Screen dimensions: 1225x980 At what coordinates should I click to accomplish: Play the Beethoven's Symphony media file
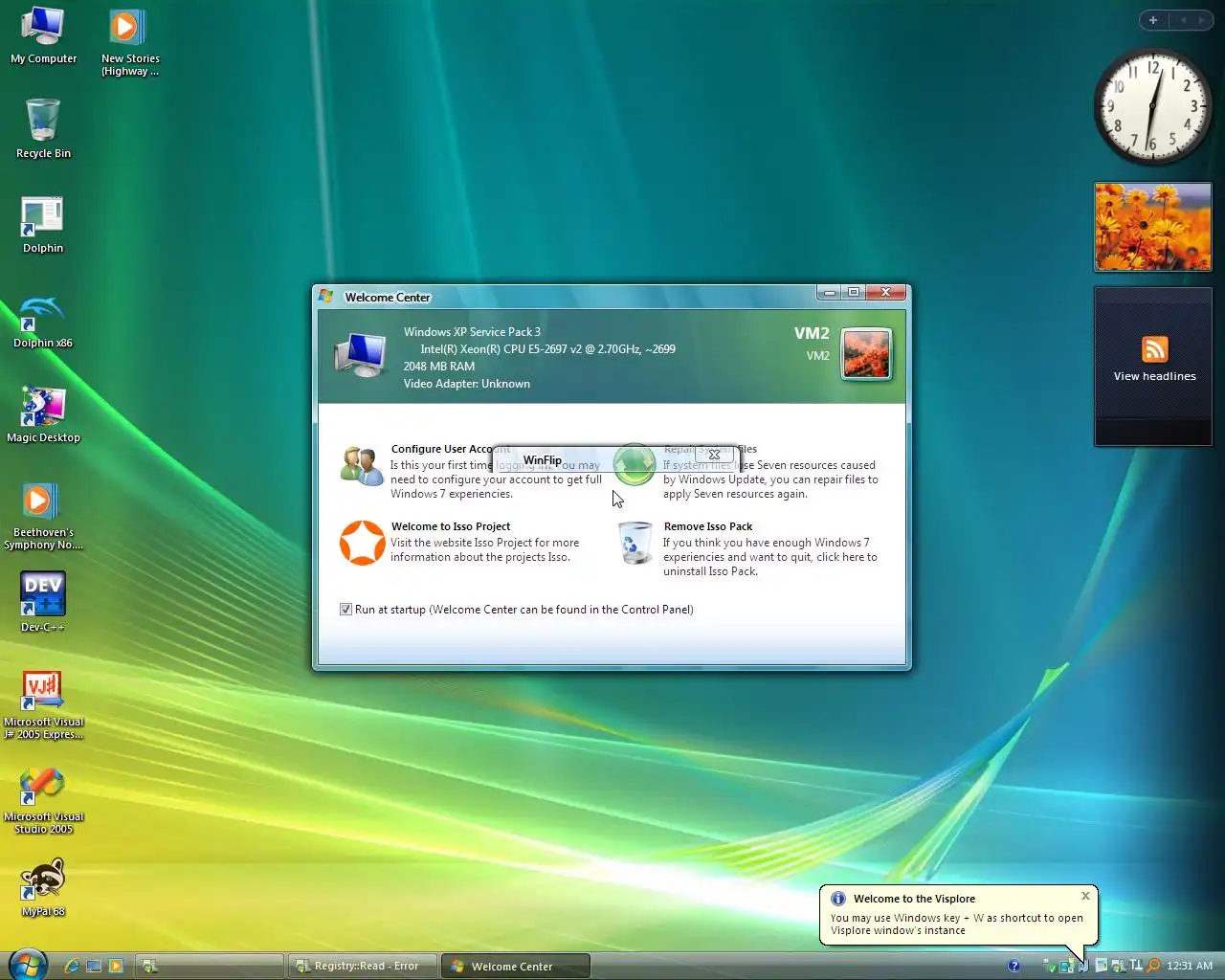tap(43, 516)
